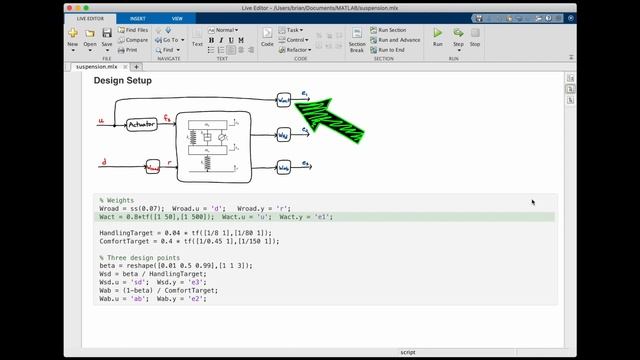Click the 'script' status bar label
This screenshot has width=640, height=360.
pos(408,352)
